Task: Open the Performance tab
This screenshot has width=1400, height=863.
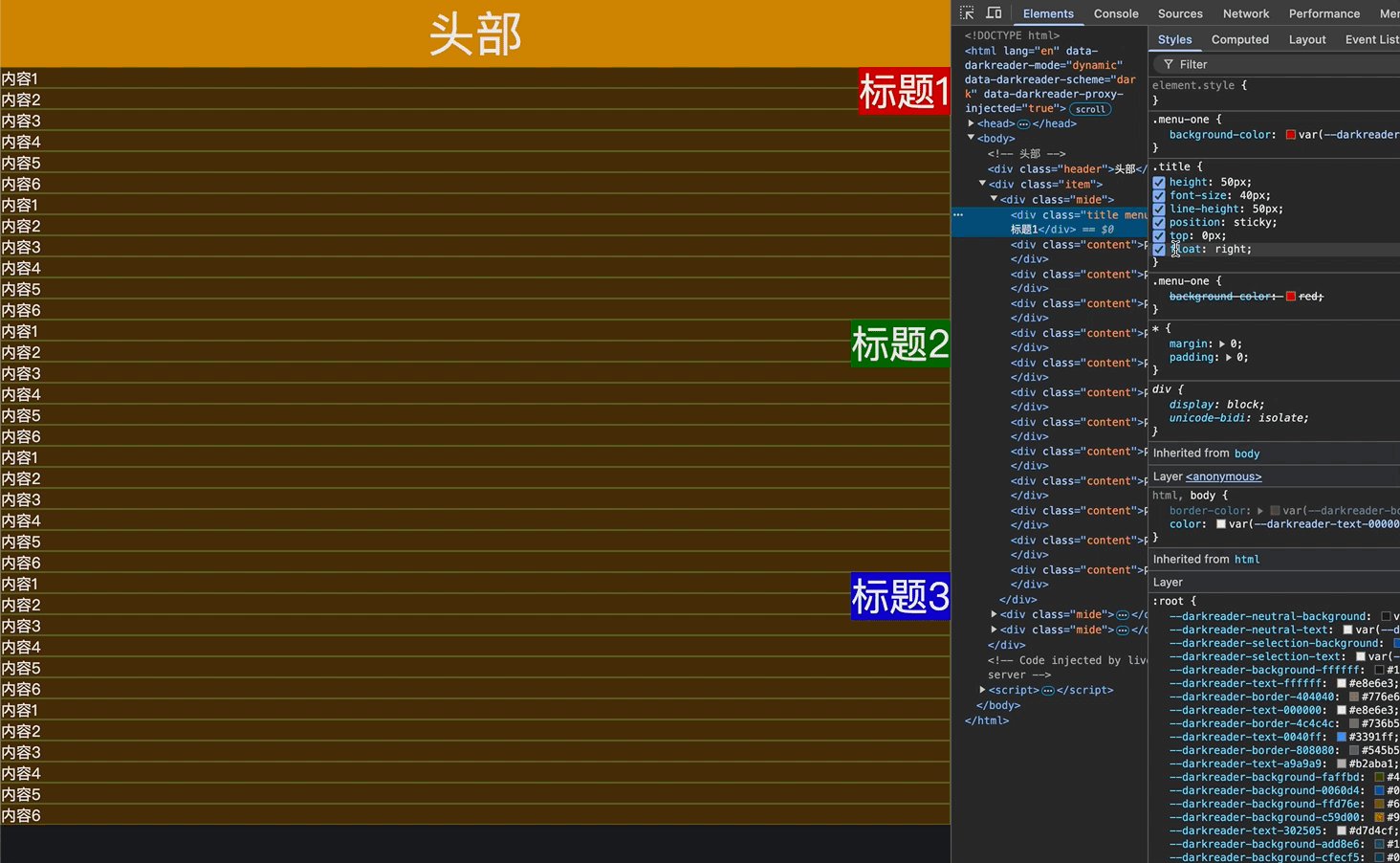Action: point(1324,13)
